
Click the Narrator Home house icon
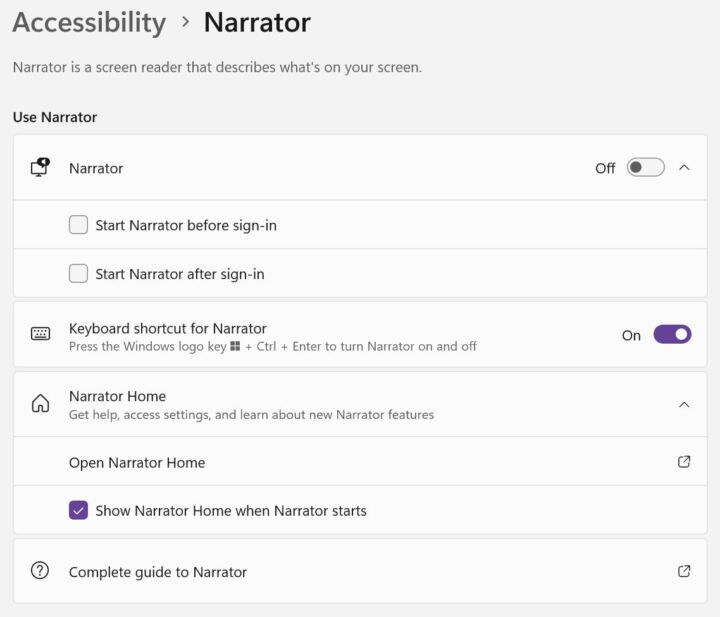[40, 404]
